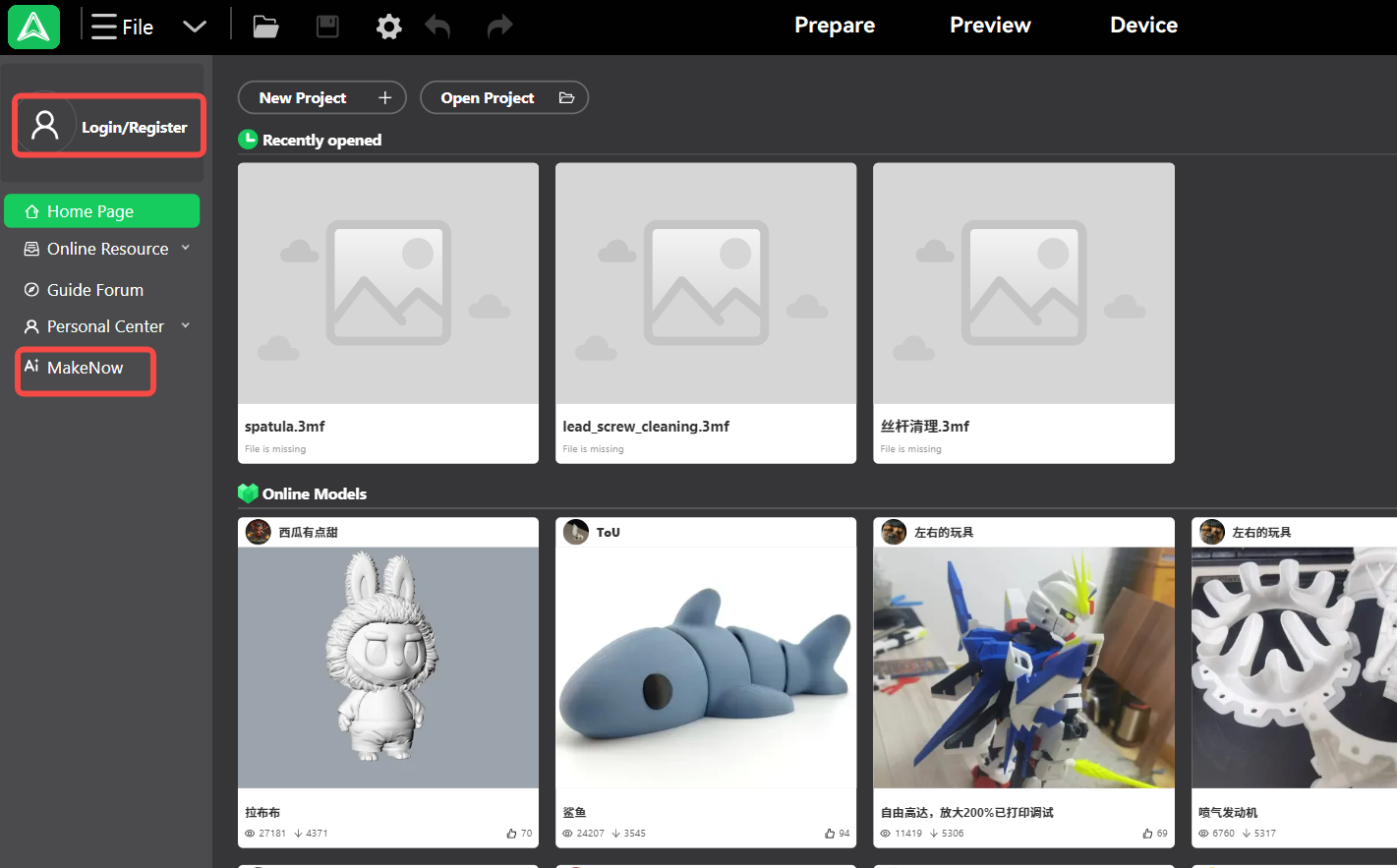Image resolution: width=1397 pixels, height=868 pixels.
Task: Open the Guide Forum sidebar item
Action: 94,290
